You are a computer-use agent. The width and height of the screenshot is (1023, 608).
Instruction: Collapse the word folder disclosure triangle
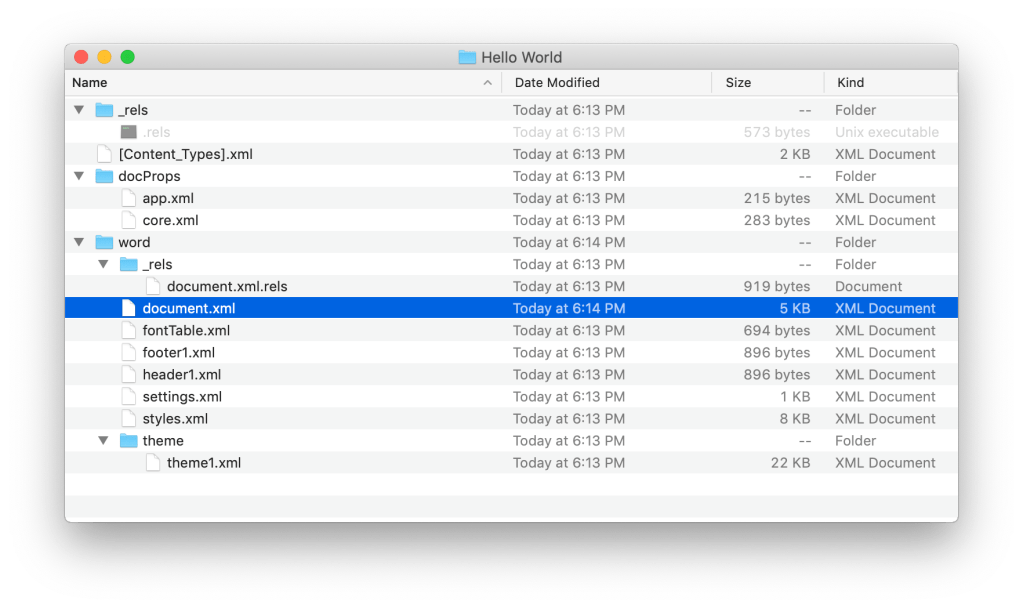pyautogui.click(x=79, y=242)
